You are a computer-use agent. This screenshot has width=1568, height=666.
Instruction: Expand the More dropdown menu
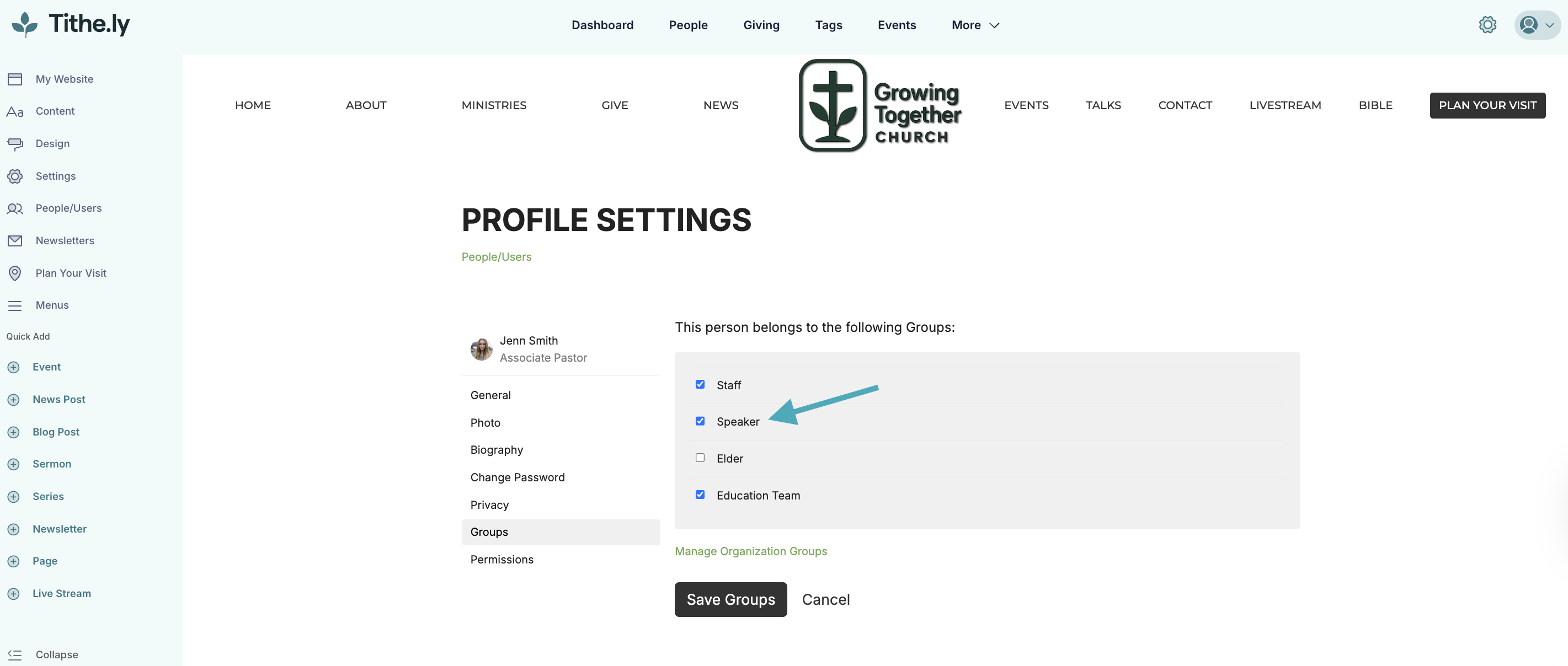[975, 25]
